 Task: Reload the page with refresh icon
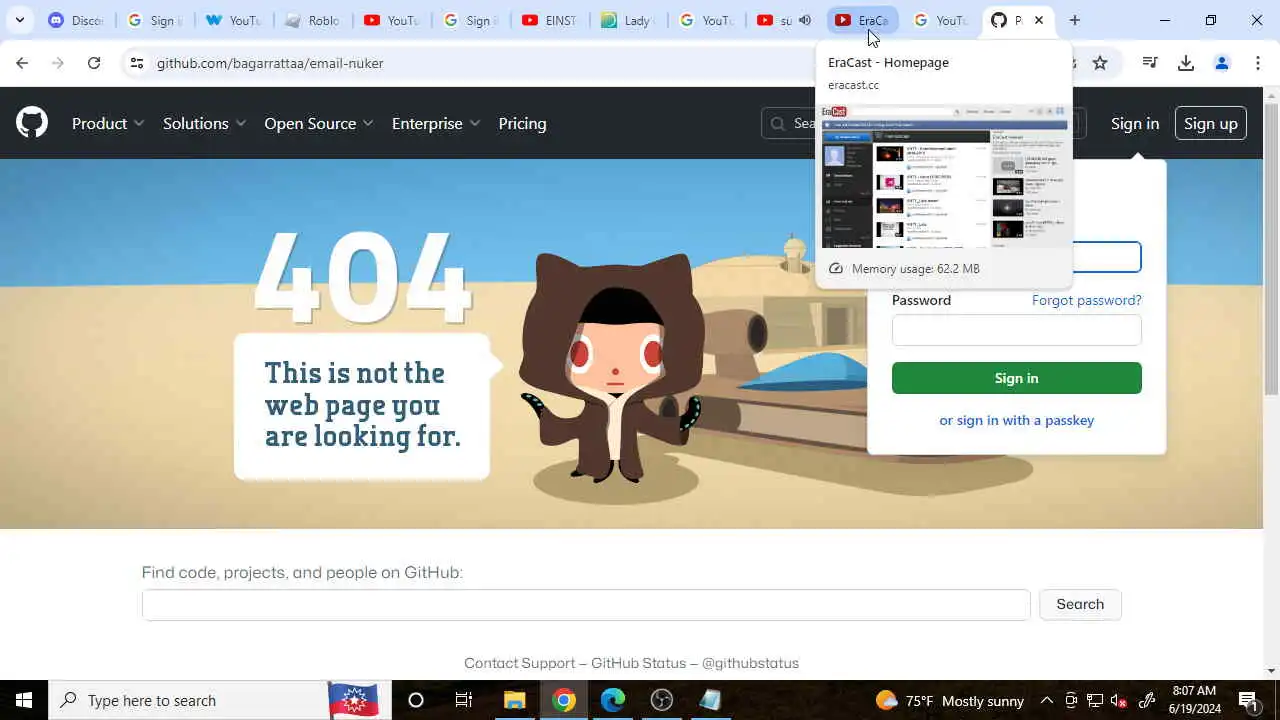click(94, 63)
